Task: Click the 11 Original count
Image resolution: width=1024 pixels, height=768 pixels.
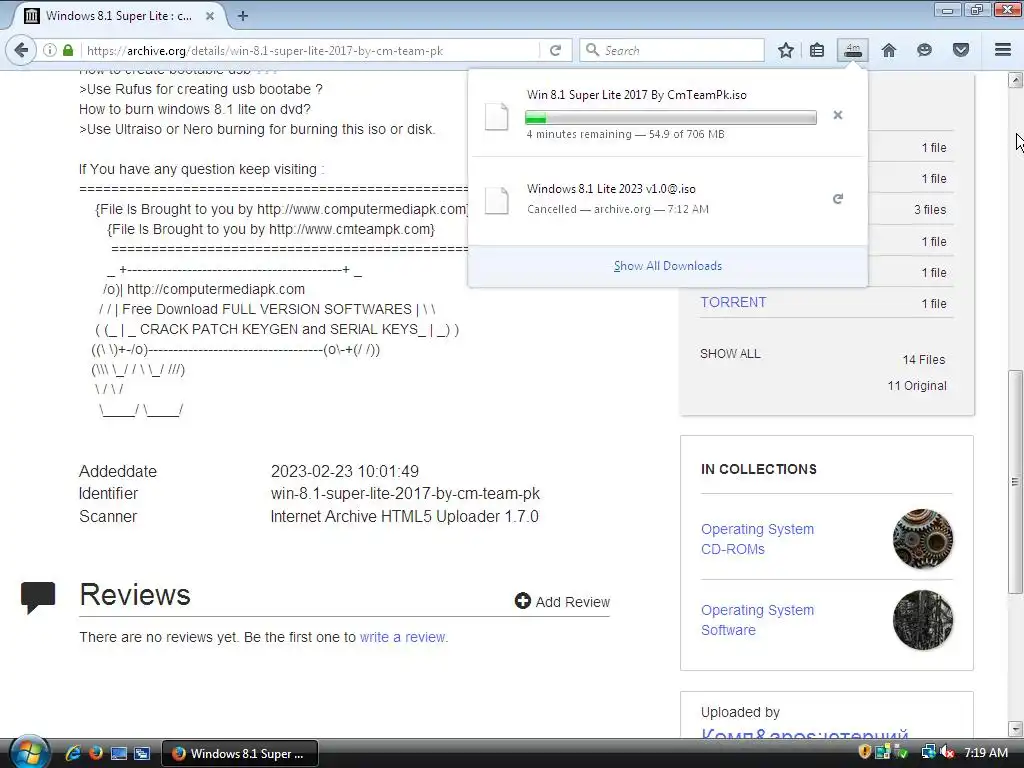Action: tap(917, 386)
